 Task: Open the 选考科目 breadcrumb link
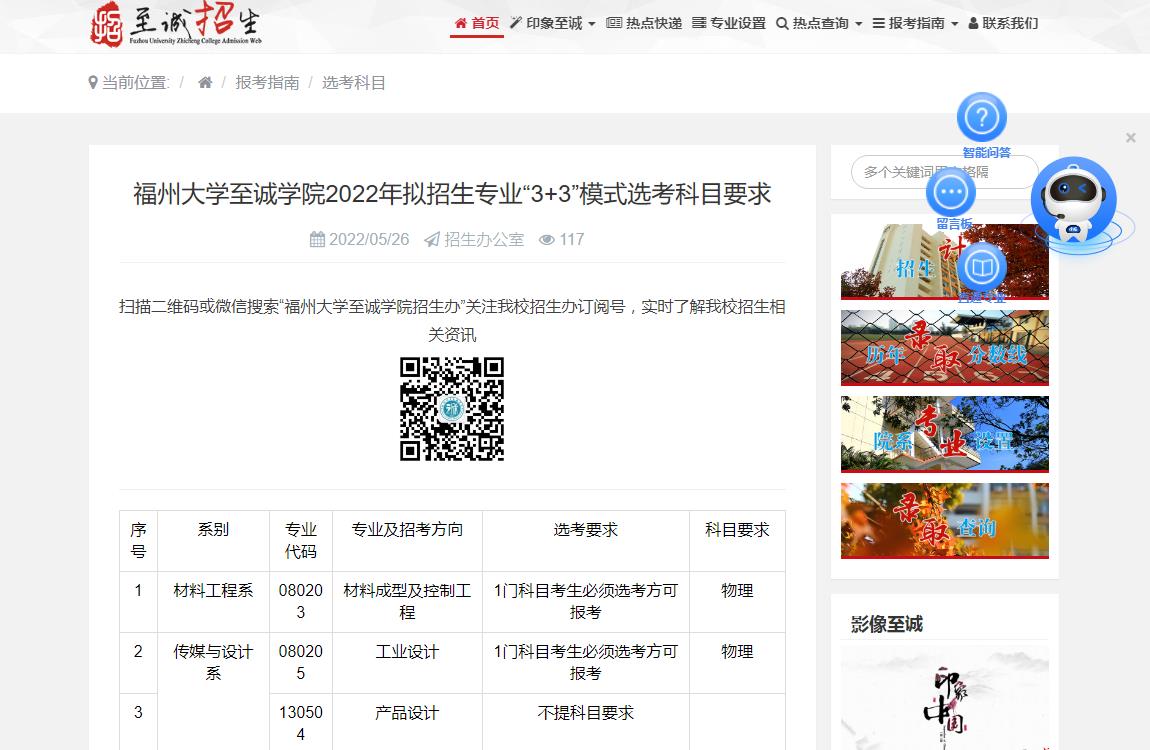pos(354,83)
